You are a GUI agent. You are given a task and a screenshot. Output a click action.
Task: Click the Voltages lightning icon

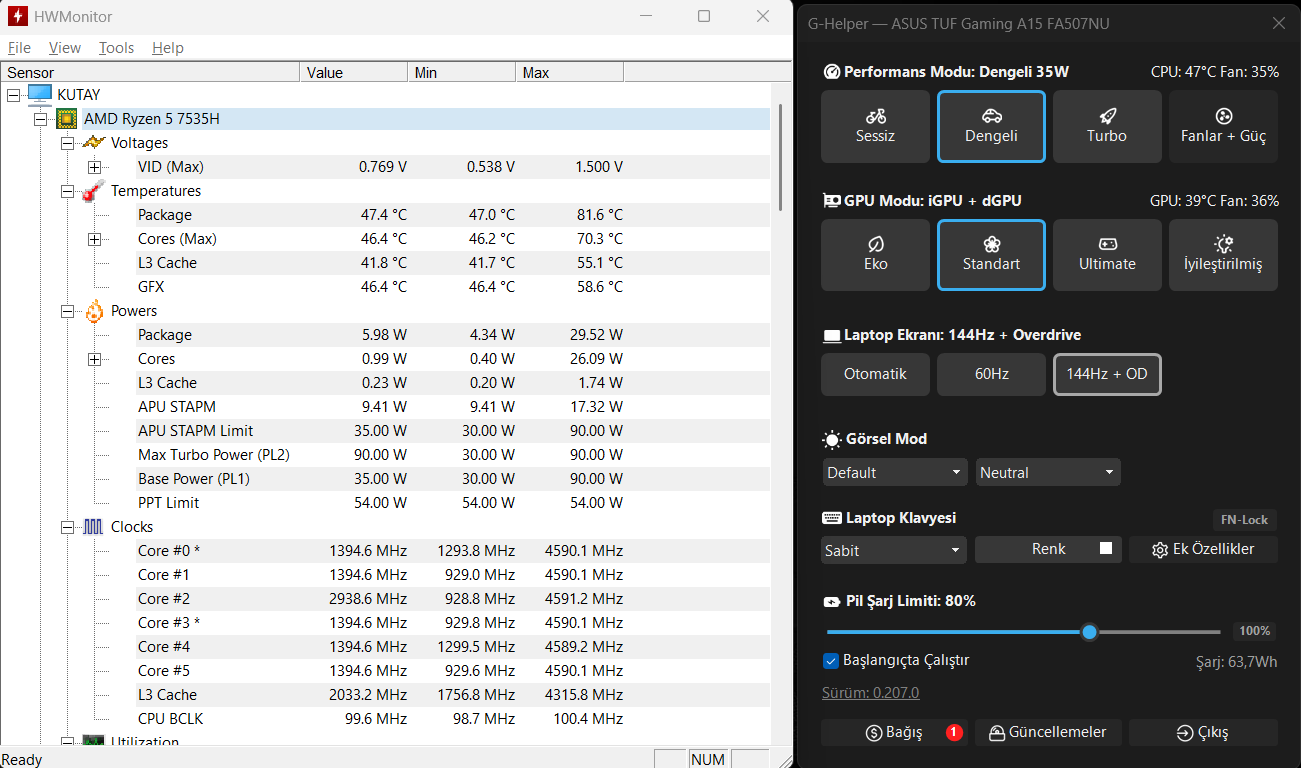click(93, 143)
